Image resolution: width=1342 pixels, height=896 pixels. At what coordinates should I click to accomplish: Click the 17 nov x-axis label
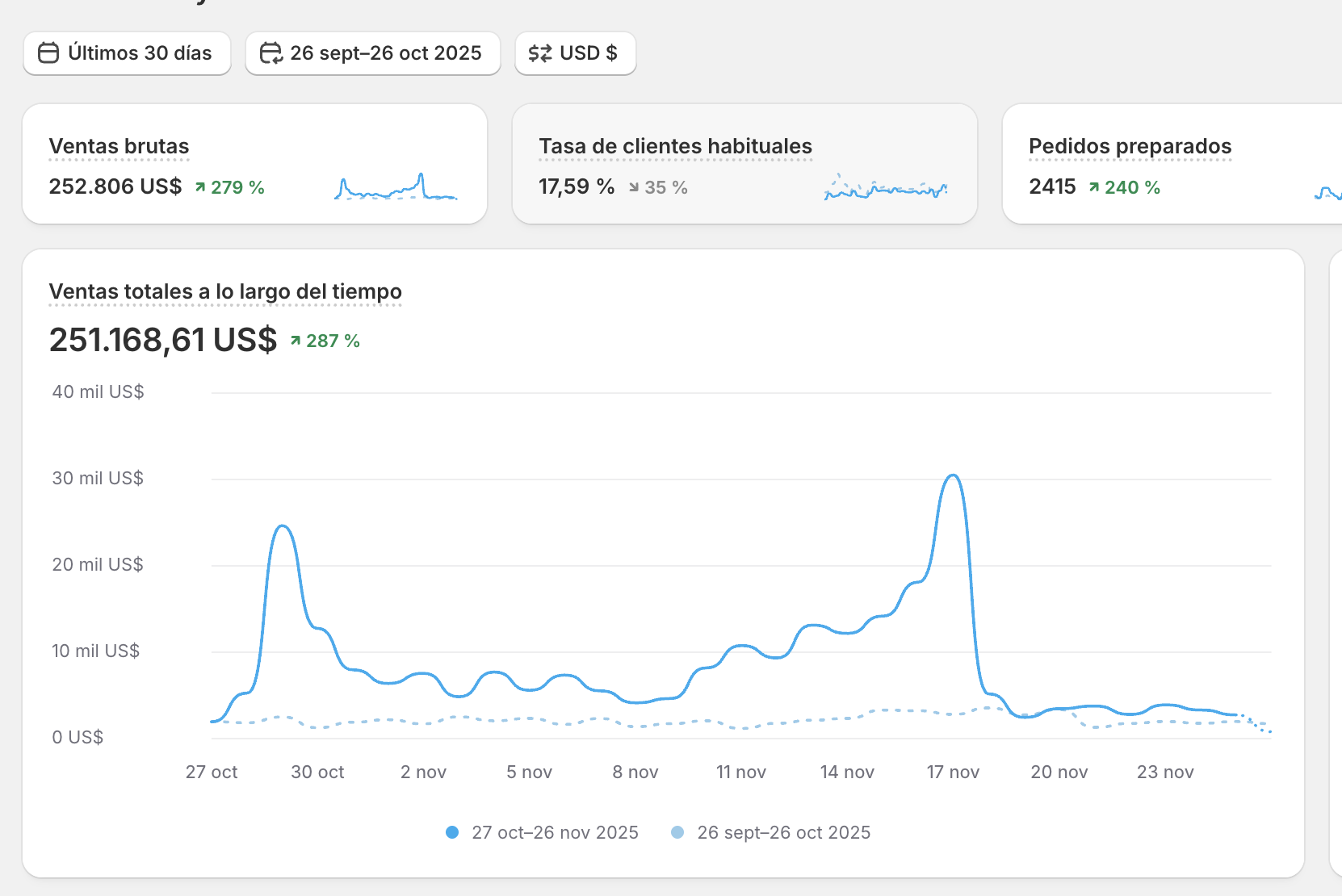coord(953,772)
